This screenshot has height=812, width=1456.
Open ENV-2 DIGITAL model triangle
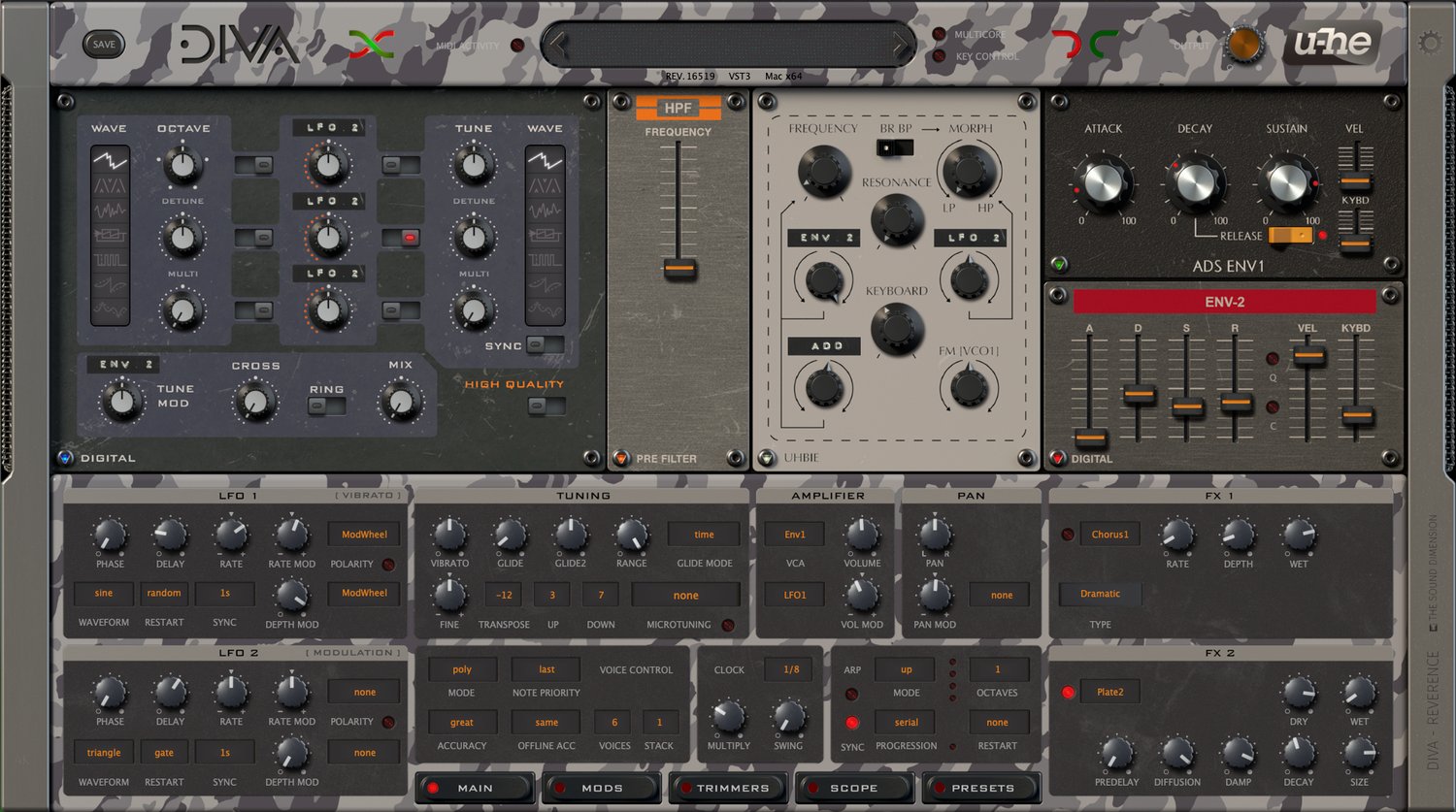click(x=1058, y=458)
